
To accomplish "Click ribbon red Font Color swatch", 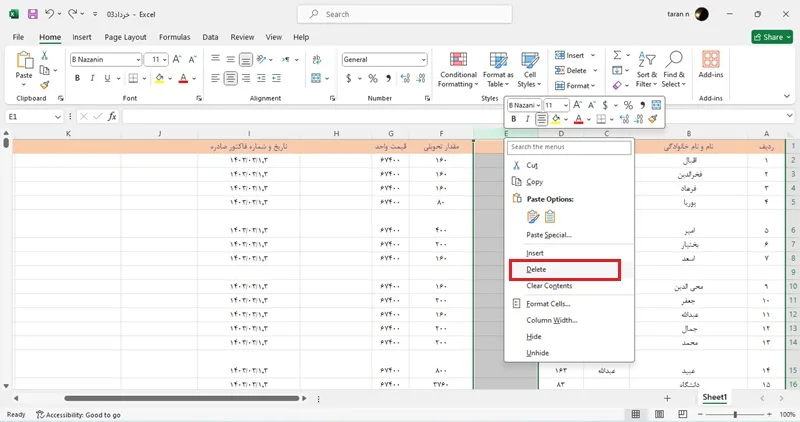I will (x=184, y=78).
